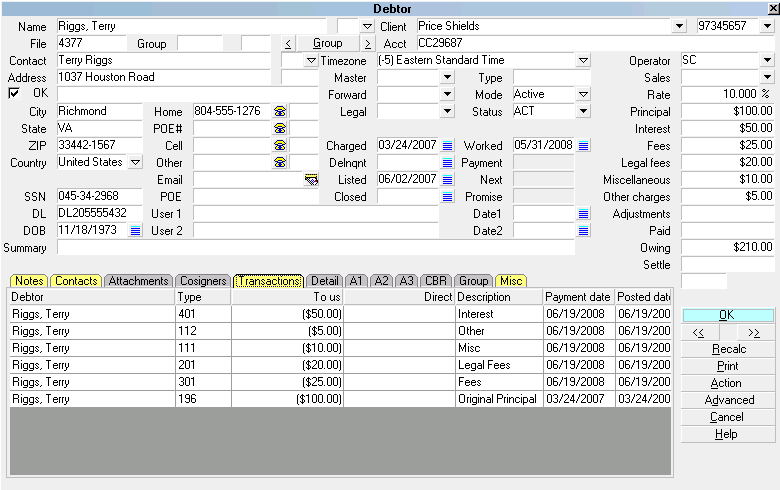Open the Sales dropdown
This screenshot has width=780, height=490.
point(767,78)
